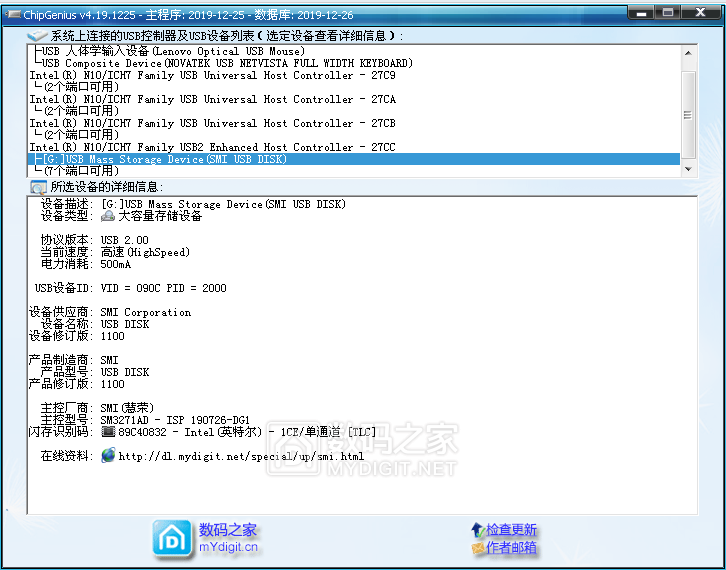Click the ChipGenius title bar app icon

click(x=13, y=14)
